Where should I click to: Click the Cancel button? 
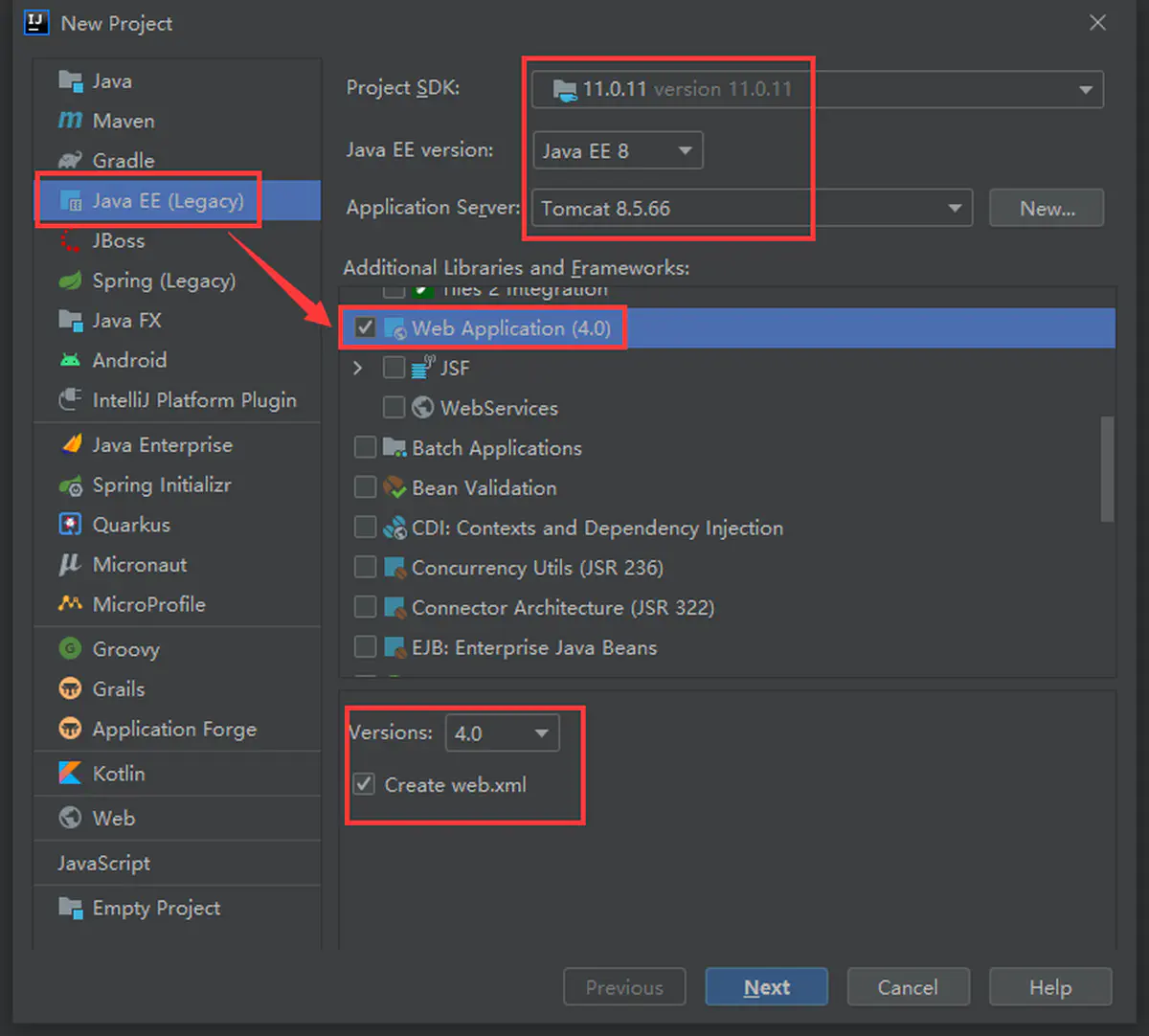tap(908, 987)
